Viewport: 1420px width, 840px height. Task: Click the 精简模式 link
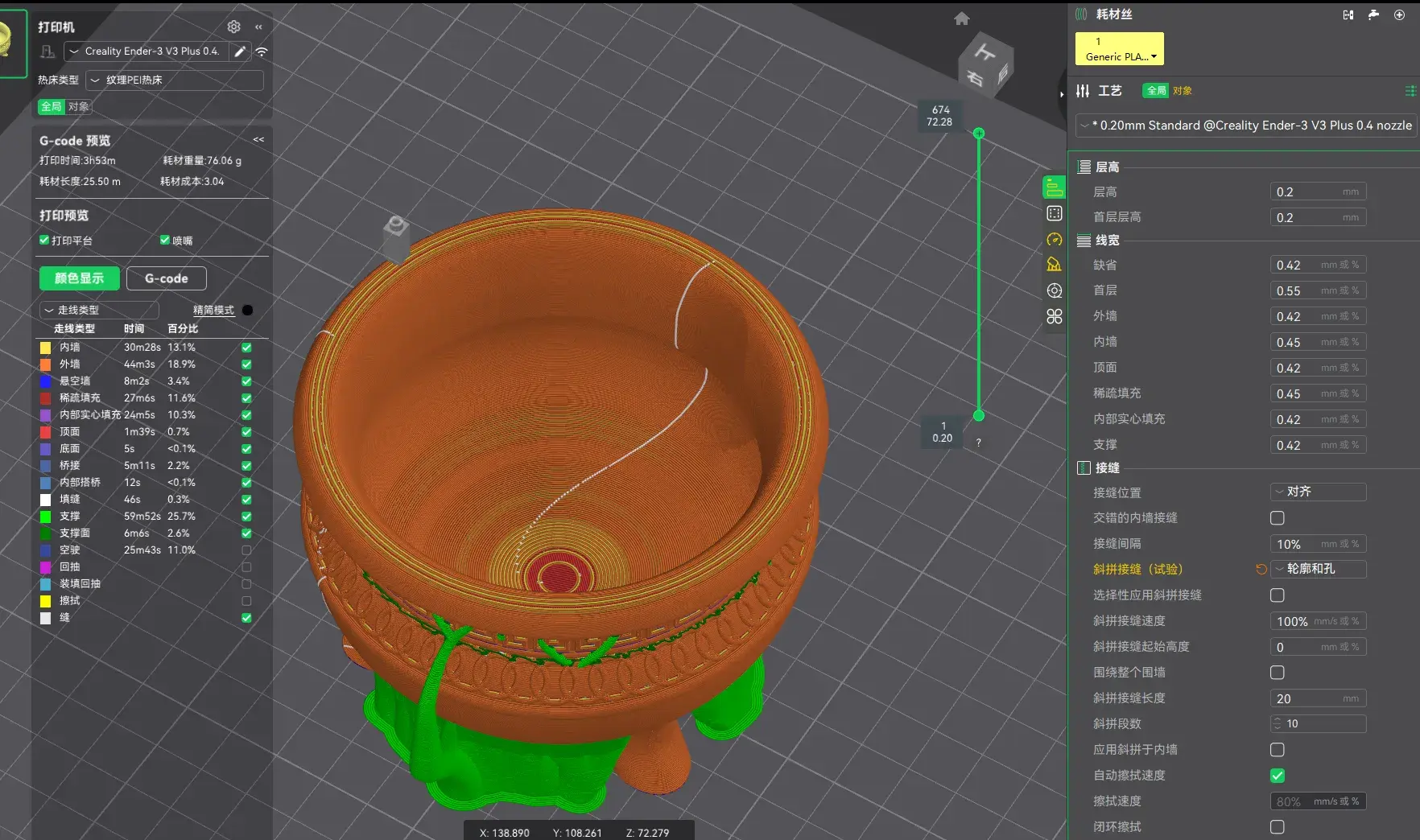[x=213, y=310]
